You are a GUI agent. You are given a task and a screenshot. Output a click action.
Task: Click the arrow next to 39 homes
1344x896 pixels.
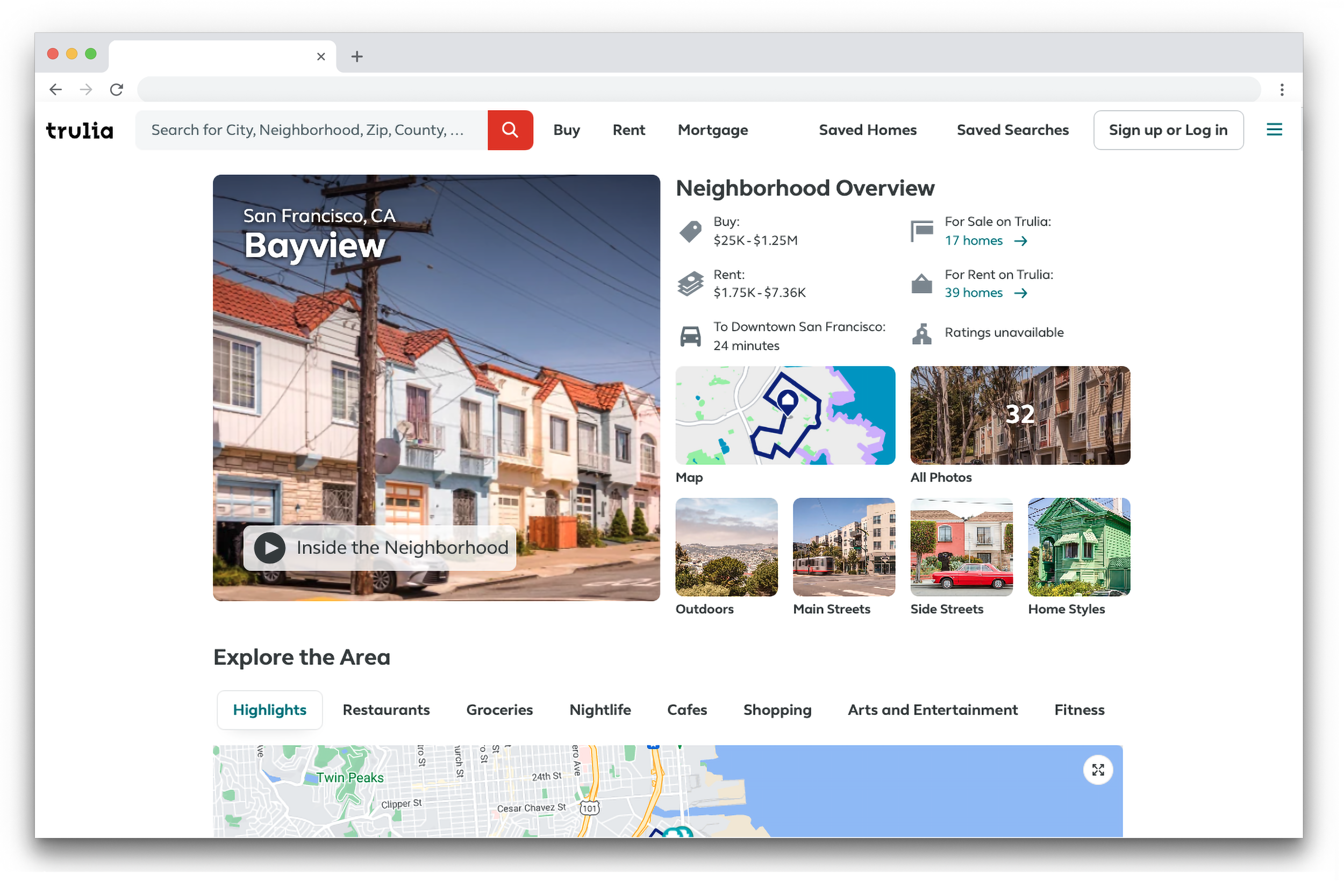point(1020,293)
